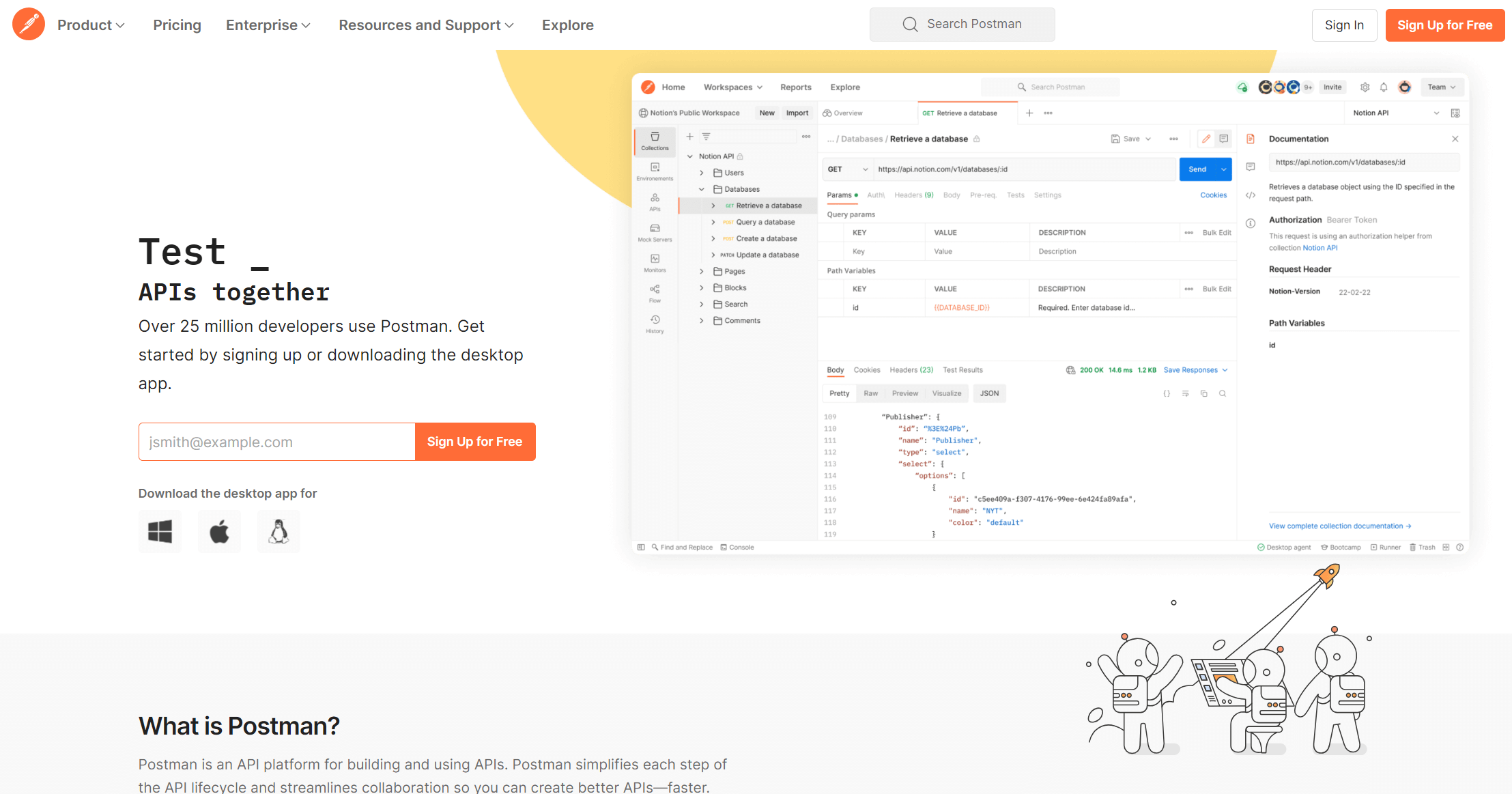
Task: Download the macOS desktop app
Action: [219, 531]
